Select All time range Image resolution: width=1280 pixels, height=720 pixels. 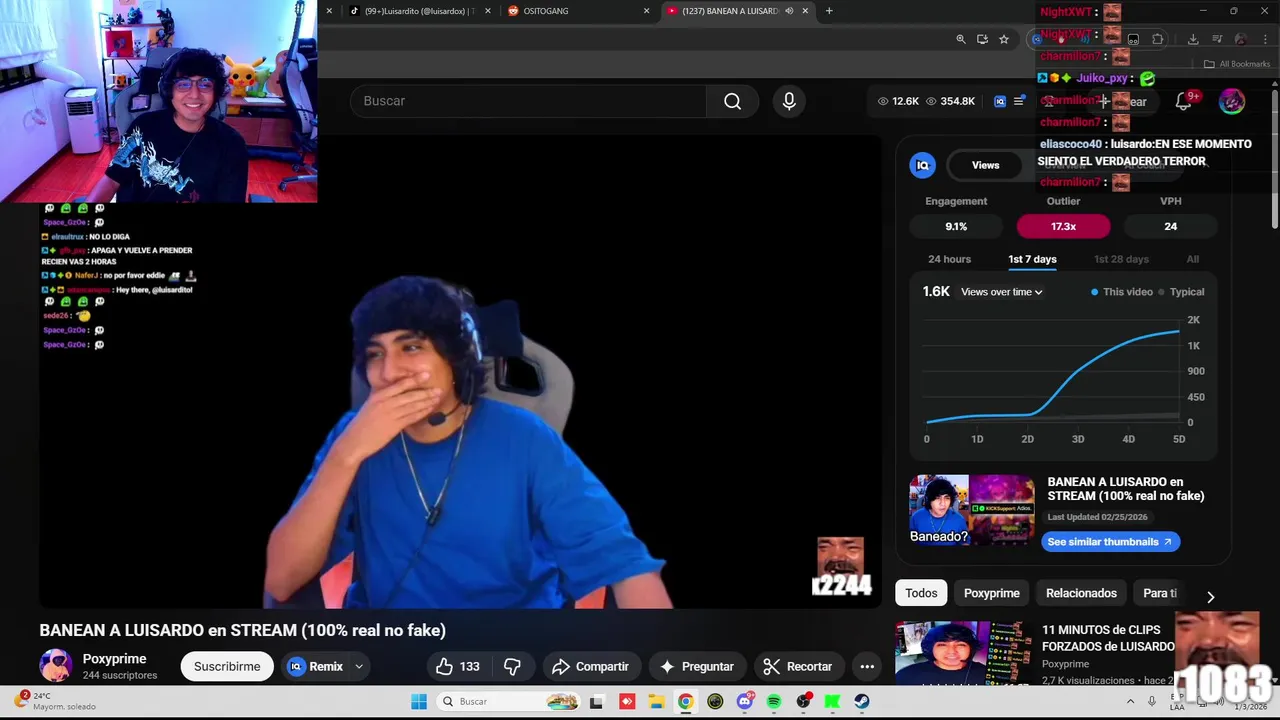pyautogui.click(x=1193, y=259)
